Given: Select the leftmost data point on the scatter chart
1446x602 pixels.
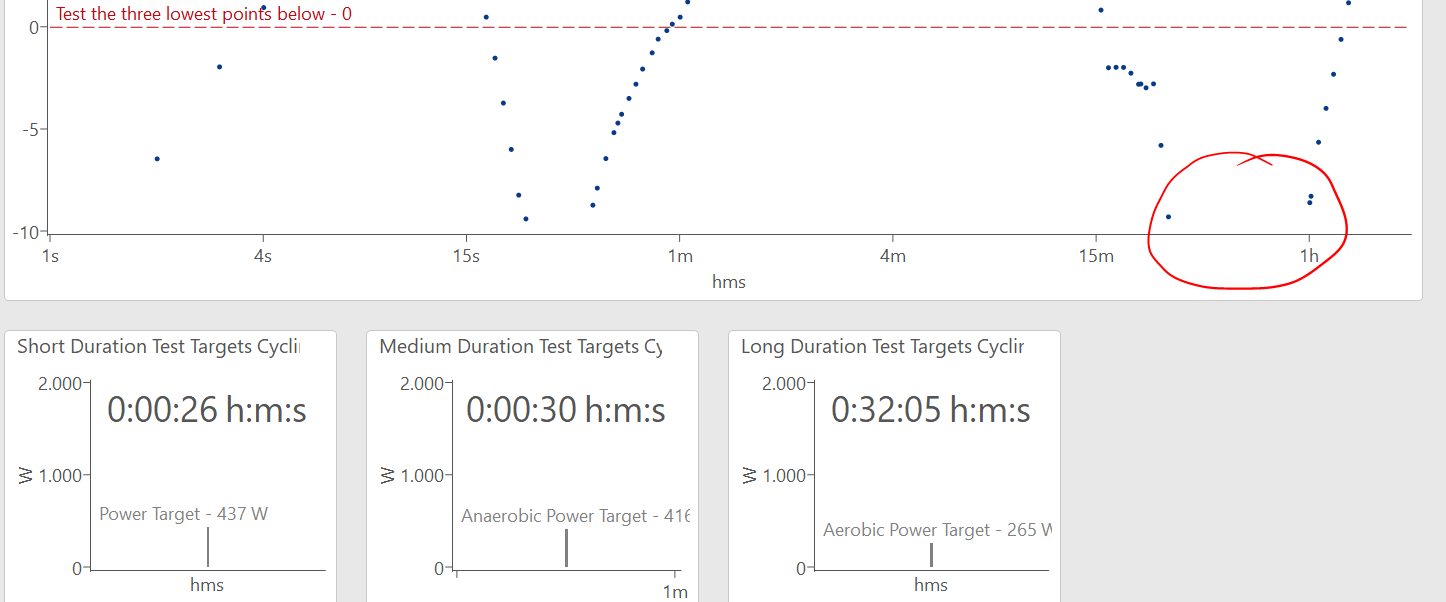Looking at the screenshot, I should click(157, 159).
